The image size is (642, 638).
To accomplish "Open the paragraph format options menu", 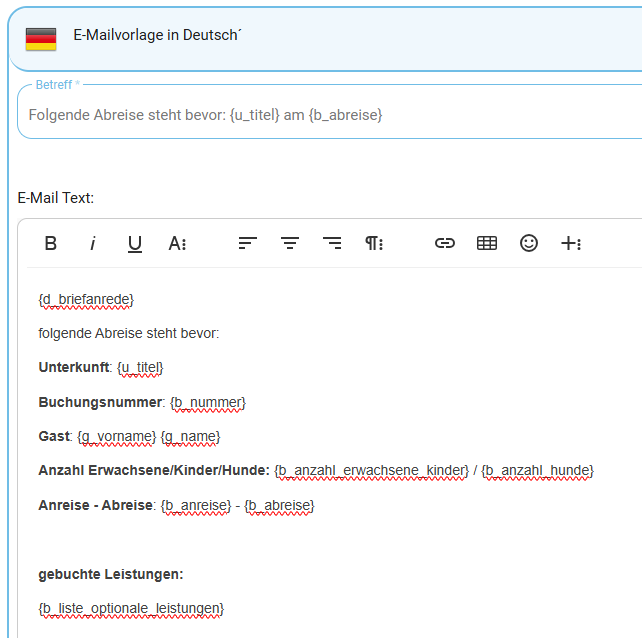I will click(374, 243).
